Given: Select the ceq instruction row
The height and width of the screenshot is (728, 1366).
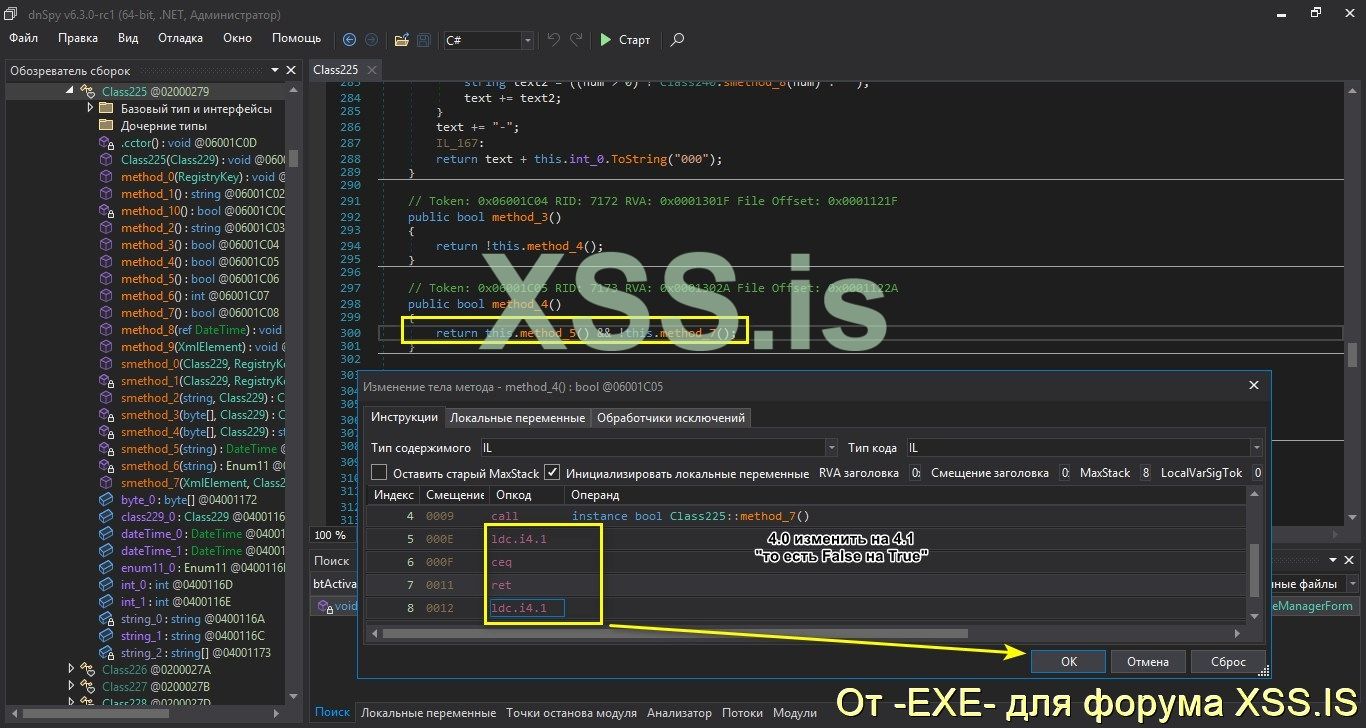Looking at the screenshot, I should point(806,562).
